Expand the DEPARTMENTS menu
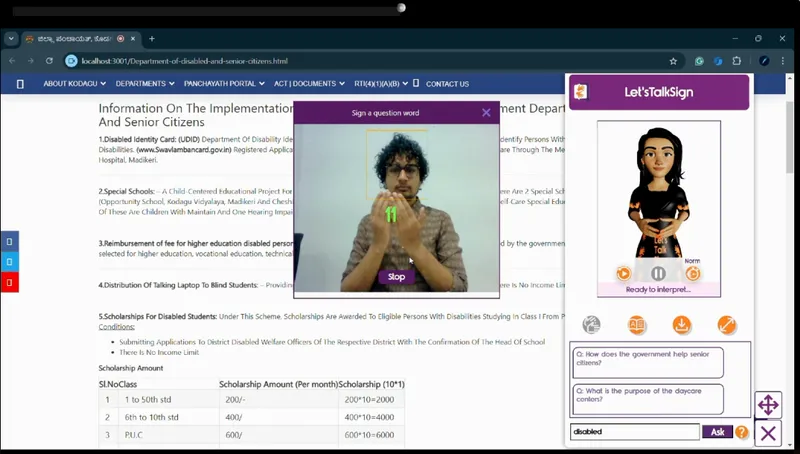 point(145,84)
